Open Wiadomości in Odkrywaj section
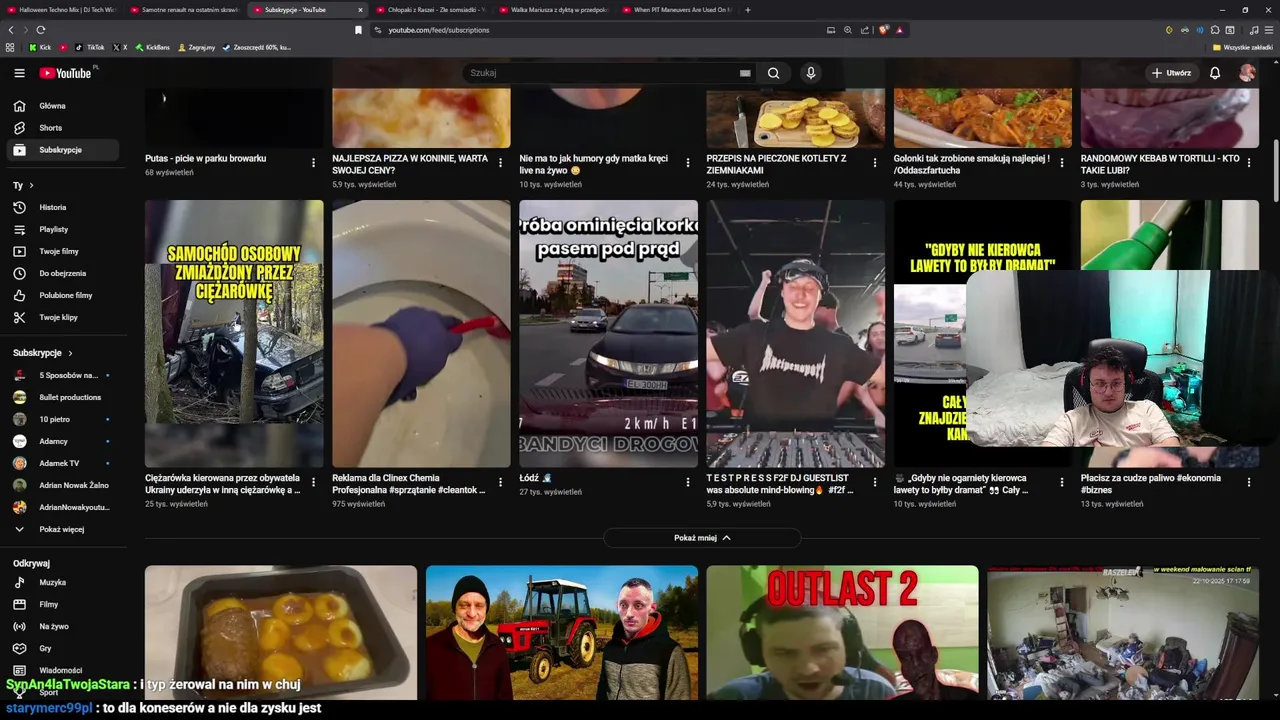 tap(64, 670)
